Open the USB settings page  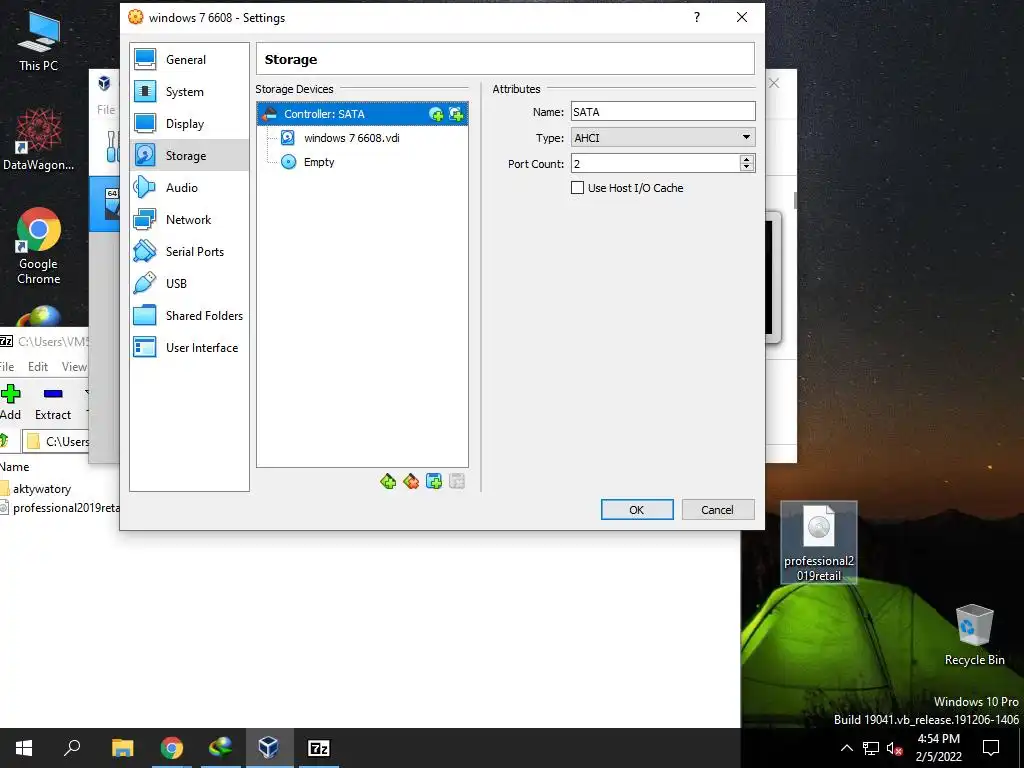coord(189,283)
